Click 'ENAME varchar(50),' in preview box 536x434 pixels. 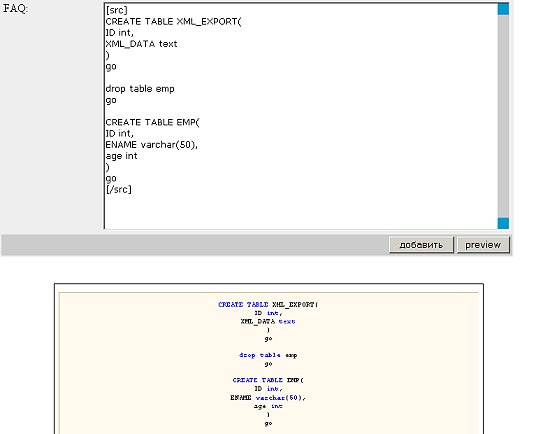[x=268, y=398]
